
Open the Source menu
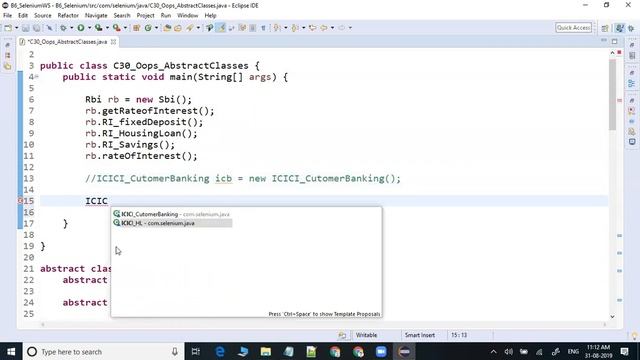click(42, 16)
